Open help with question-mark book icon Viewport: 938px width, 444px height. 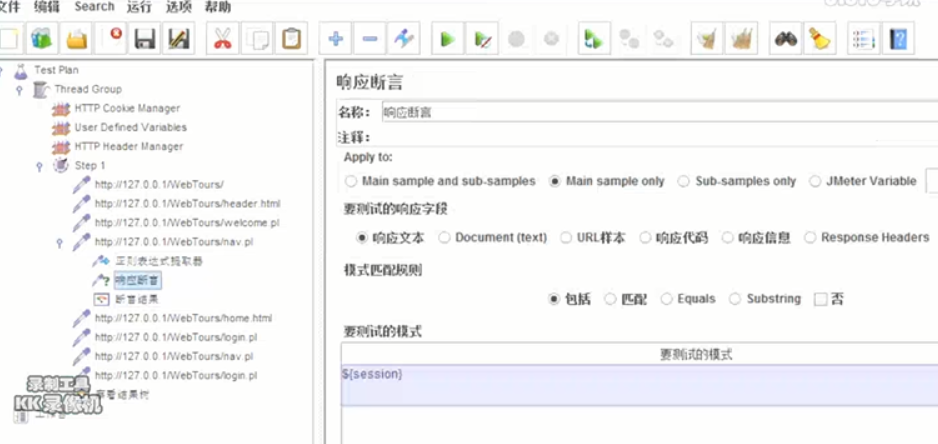(898, 39)
